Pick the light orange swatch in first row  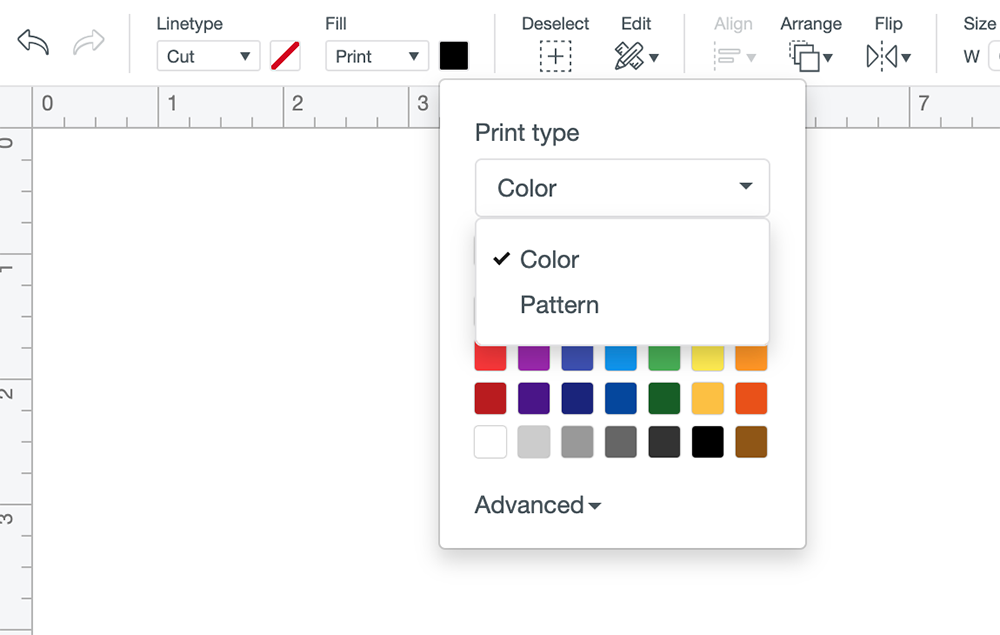point(751,358)
